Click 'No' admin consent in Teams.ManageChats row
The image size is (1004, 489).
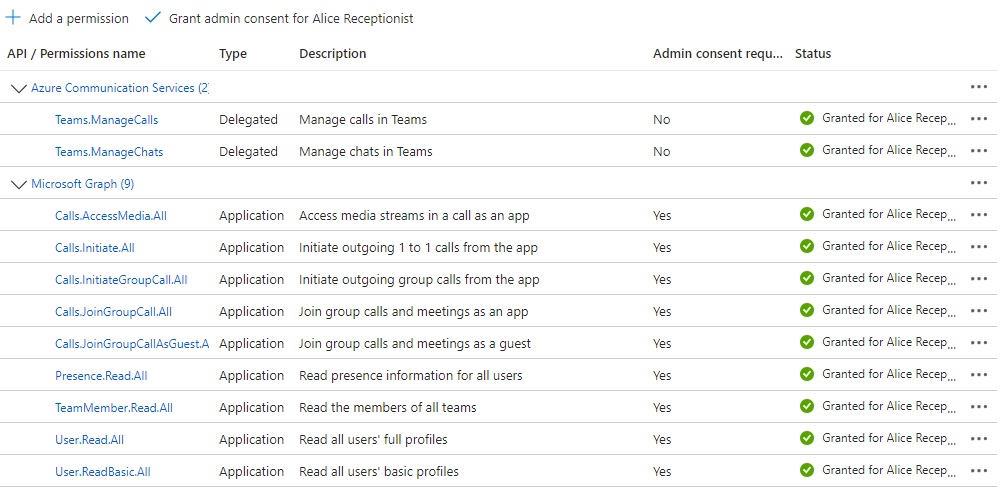coord(661,152)
